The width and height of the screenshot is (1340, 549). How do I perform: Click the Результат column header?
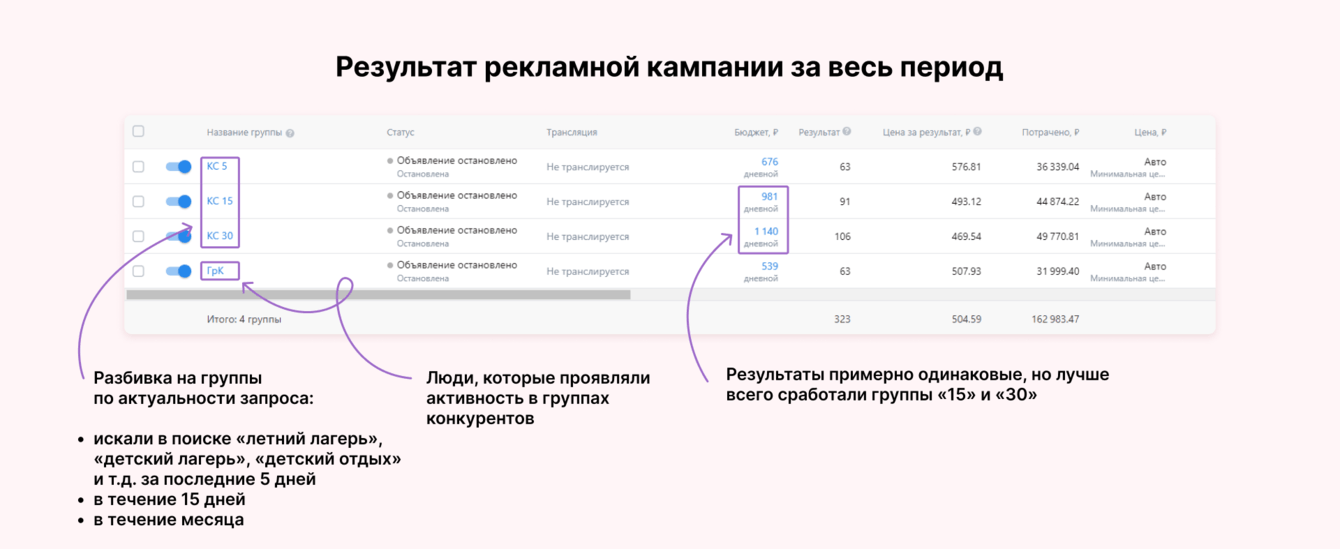pyautogui.click(x=819, y=132)
